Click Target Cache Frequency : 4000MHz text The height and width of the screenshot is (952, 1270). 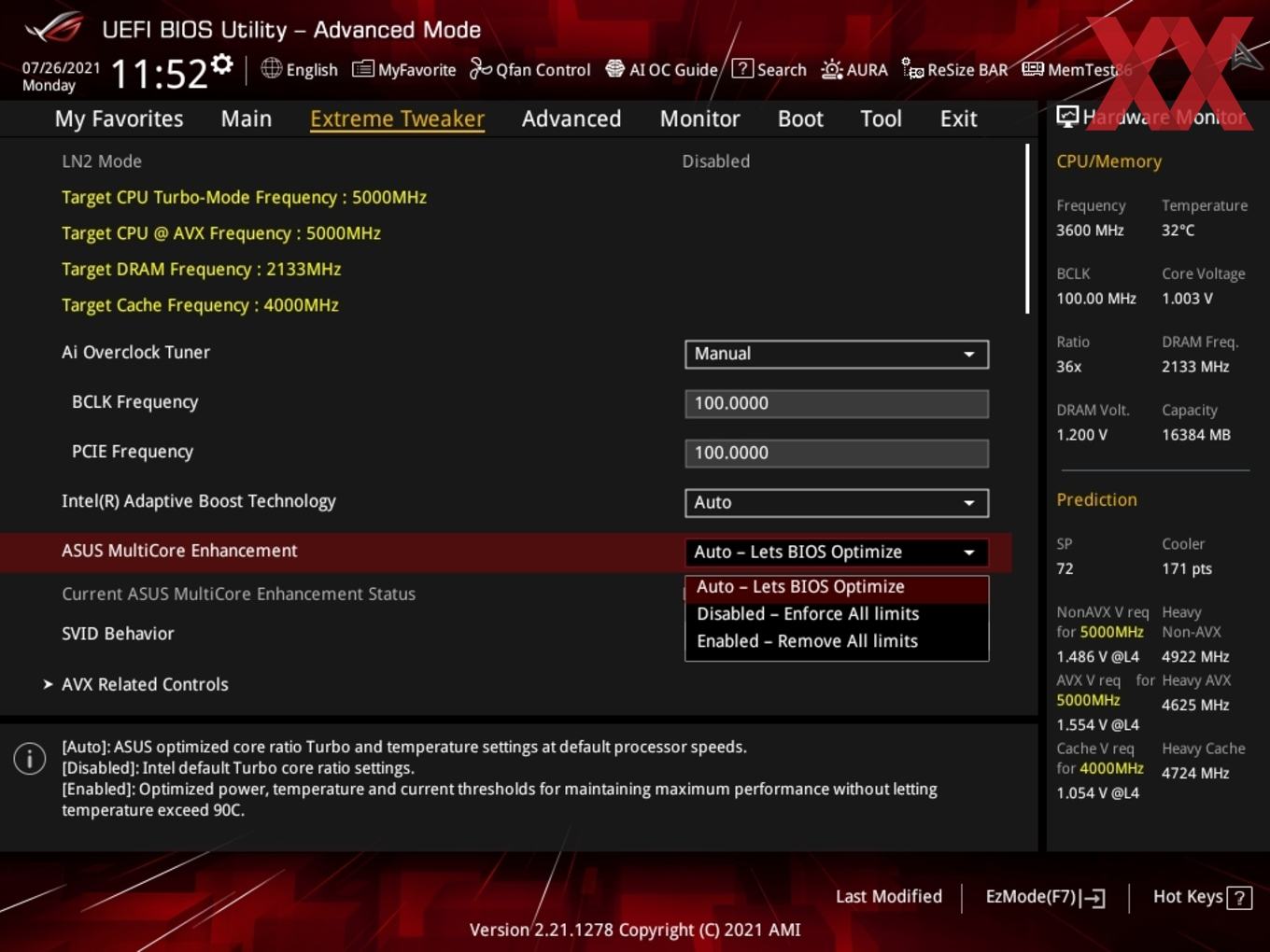click(x=200, y=305)
